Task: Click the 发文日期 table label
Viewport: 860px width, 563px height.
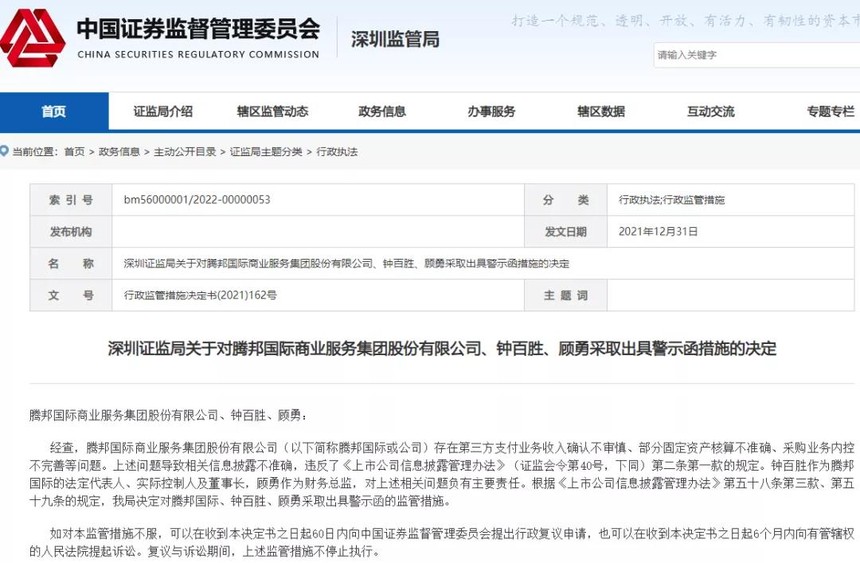Action: pos(565,232)
